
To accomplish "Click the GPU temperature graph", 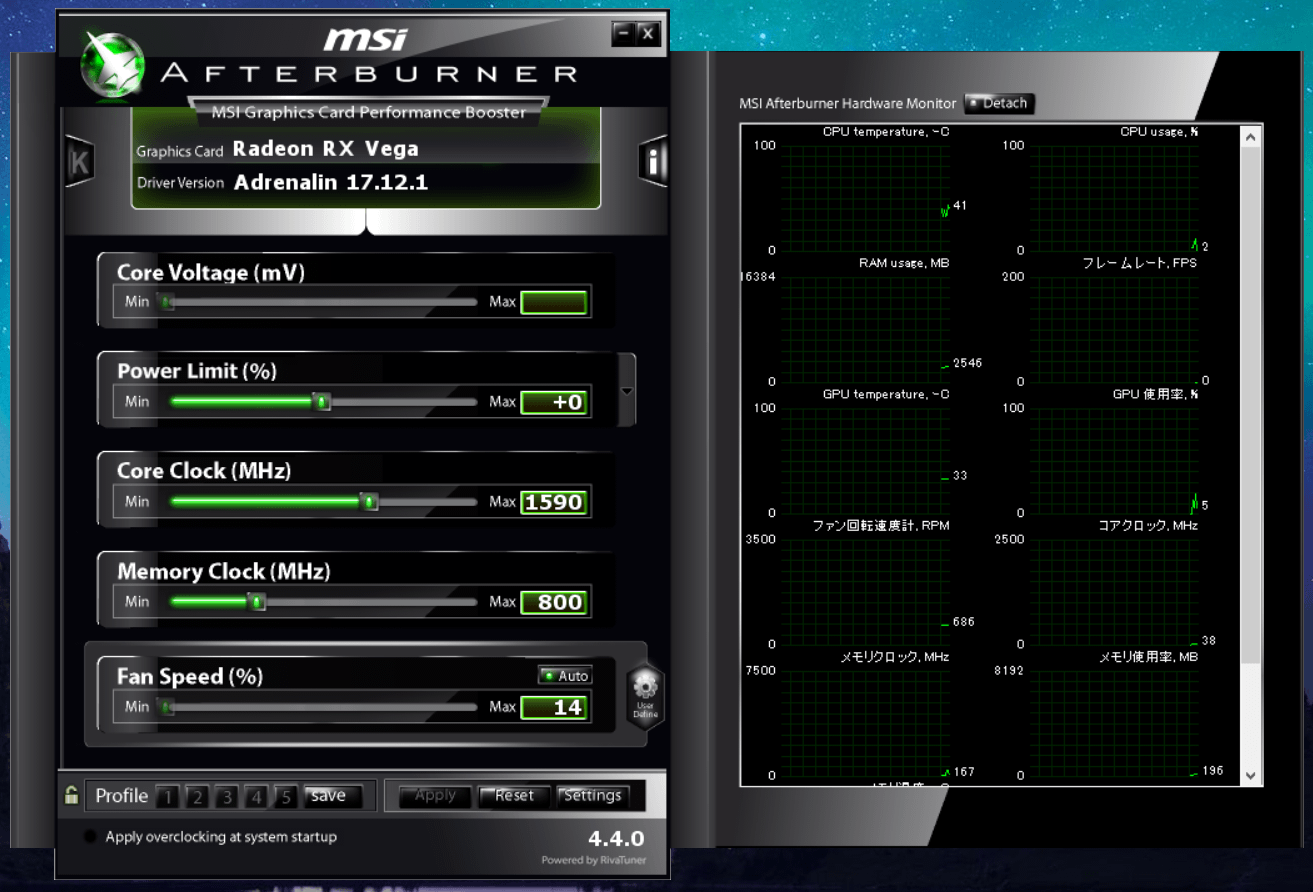I will click(865, 460).
